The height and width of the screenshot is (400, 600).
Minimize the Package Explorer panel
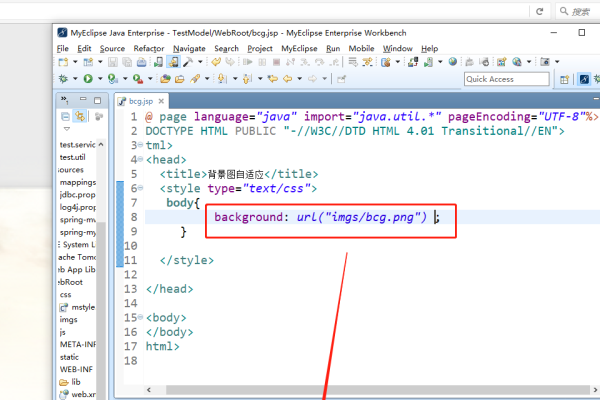(x=82, y=99)
